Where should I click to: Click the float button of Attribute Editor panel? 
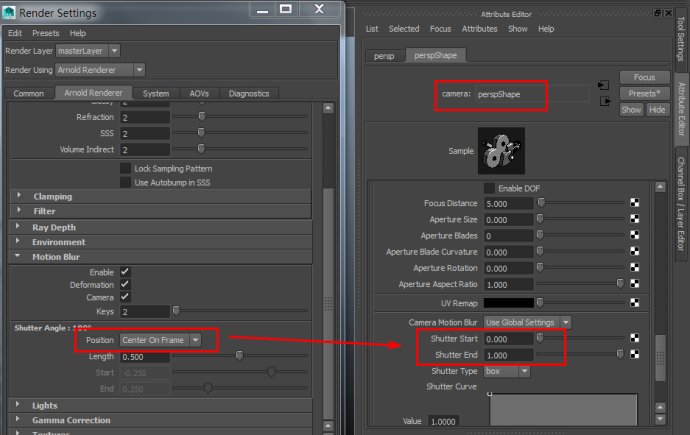pyautogui.click(x=657, y=13)
